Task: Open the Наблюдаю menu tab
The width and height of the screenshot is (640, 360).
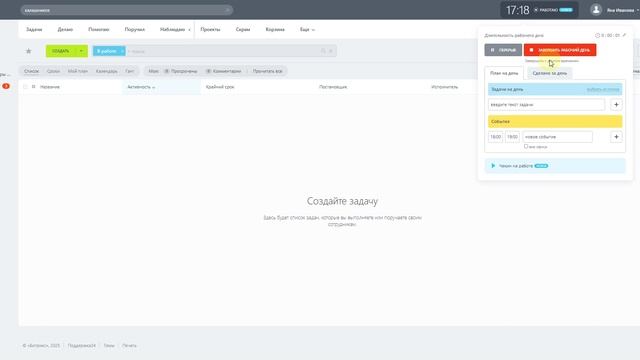Action: coord(172,29)
